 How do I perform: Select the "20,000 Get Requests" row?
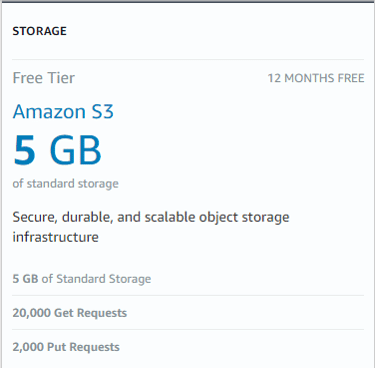click(x=188, y=313)
